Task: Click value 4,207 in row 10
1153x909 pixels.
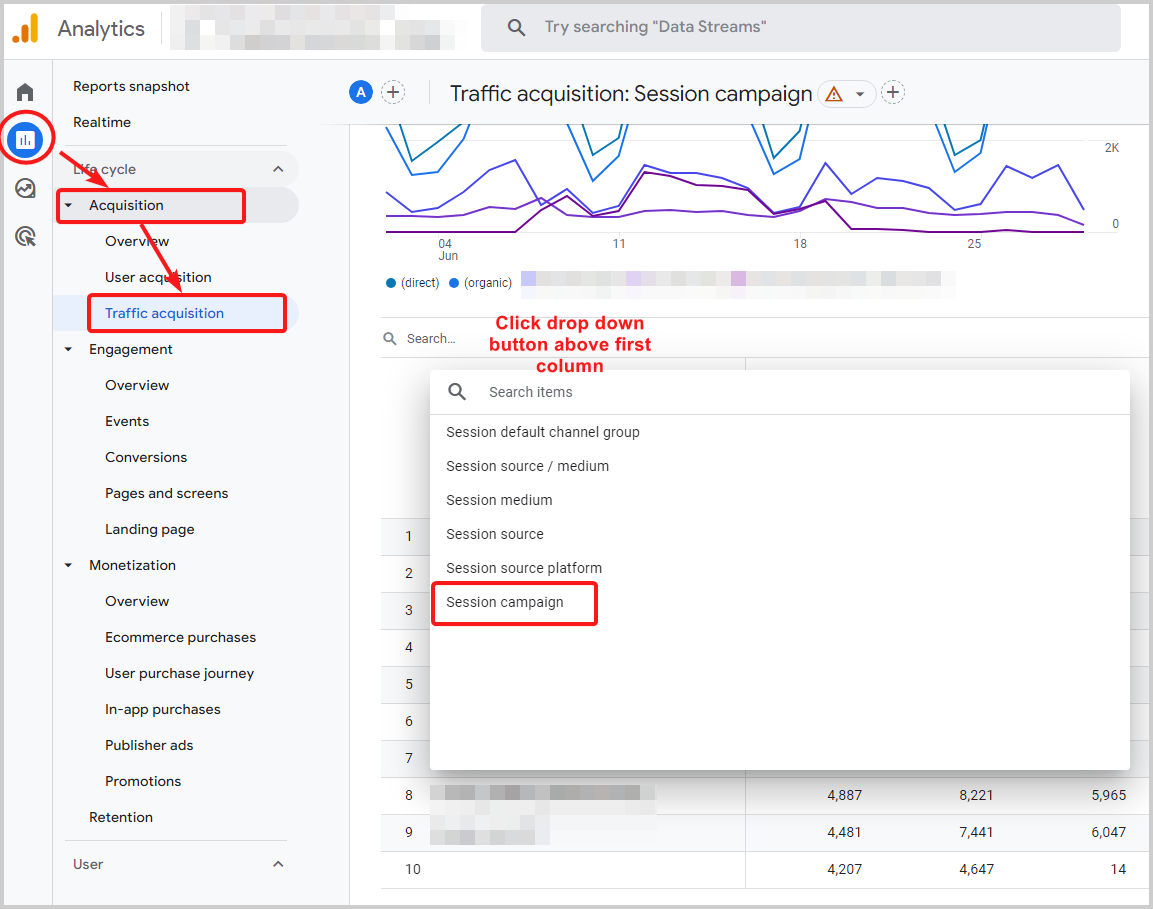Action: (x=844, y=869)
